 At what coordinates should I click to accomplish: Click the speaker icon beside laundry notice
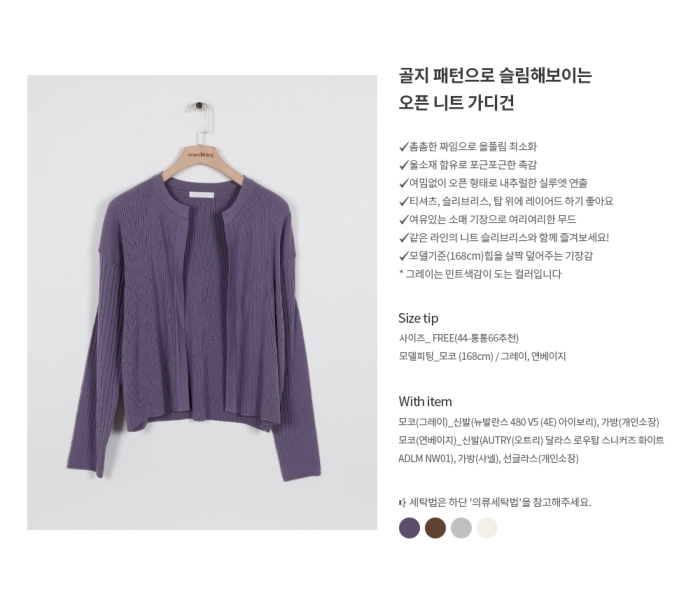pyautogui.click(x=402, y=503)
